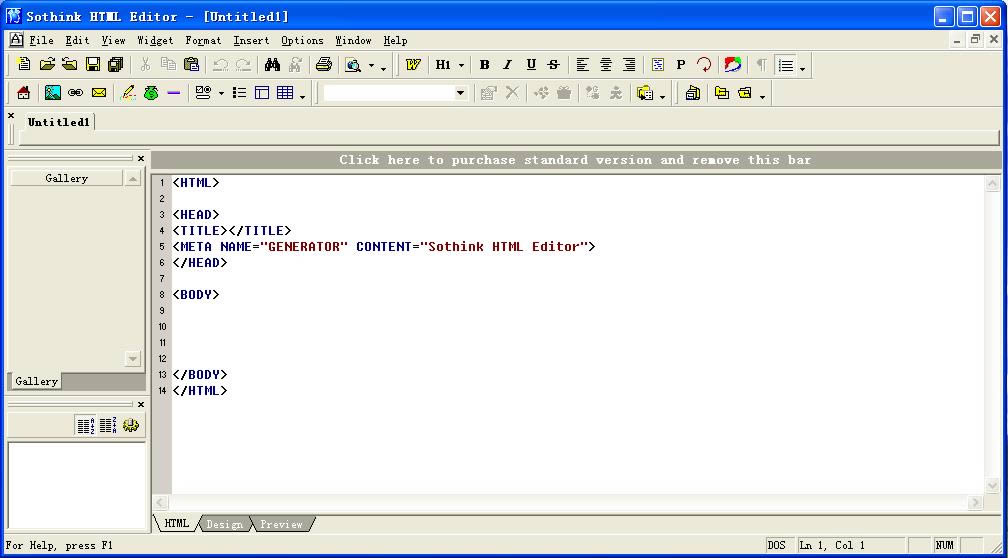Click the purchase standard version bar
1008x558 pixels.
click(x=575, y=159)
